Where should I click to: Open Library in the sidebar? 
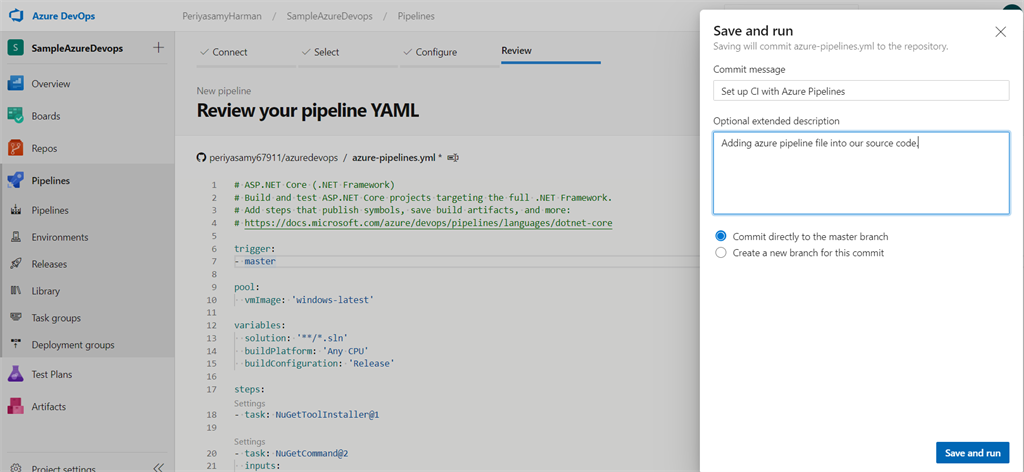(x=45, y=291)
